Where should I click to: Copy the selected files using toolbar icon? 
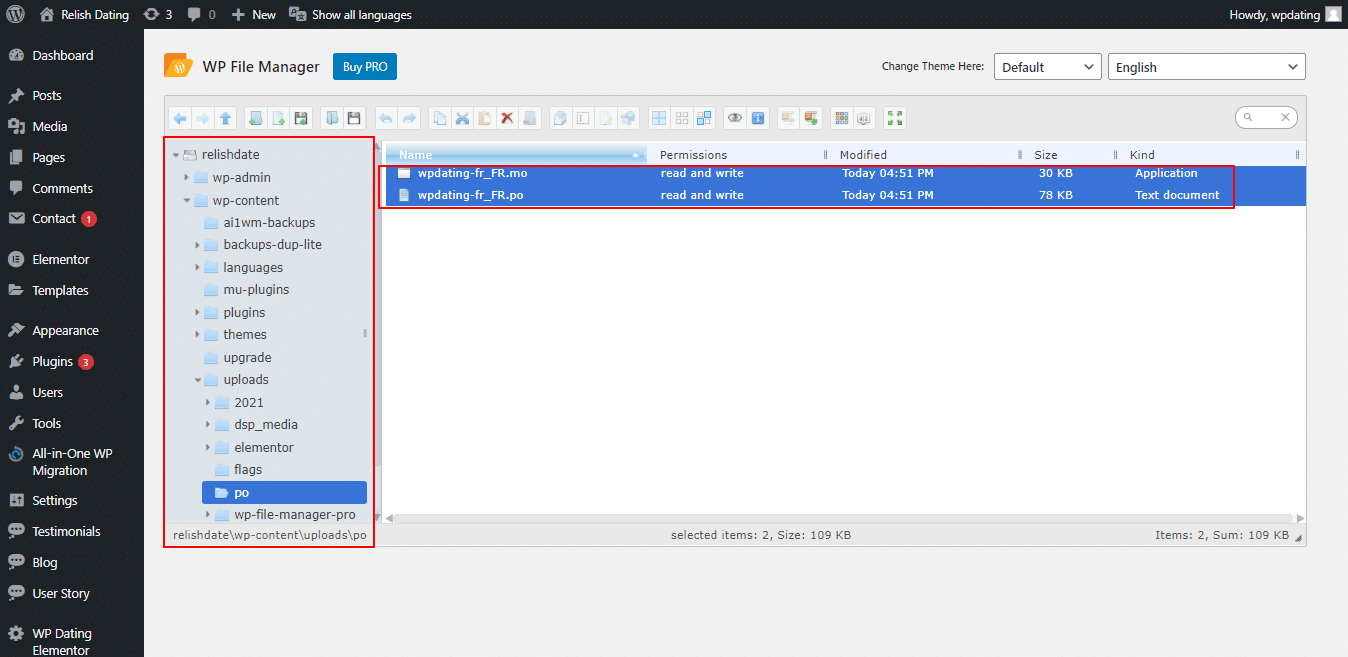(x=439, y=118)
